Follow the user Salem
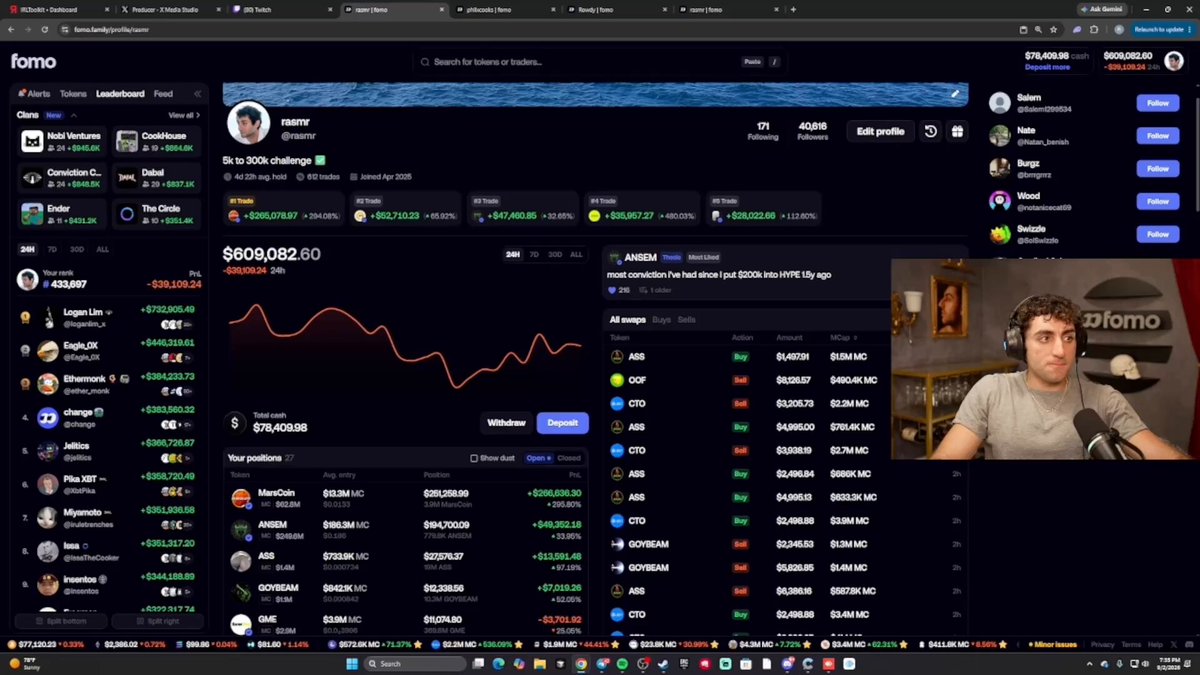 1158,103
